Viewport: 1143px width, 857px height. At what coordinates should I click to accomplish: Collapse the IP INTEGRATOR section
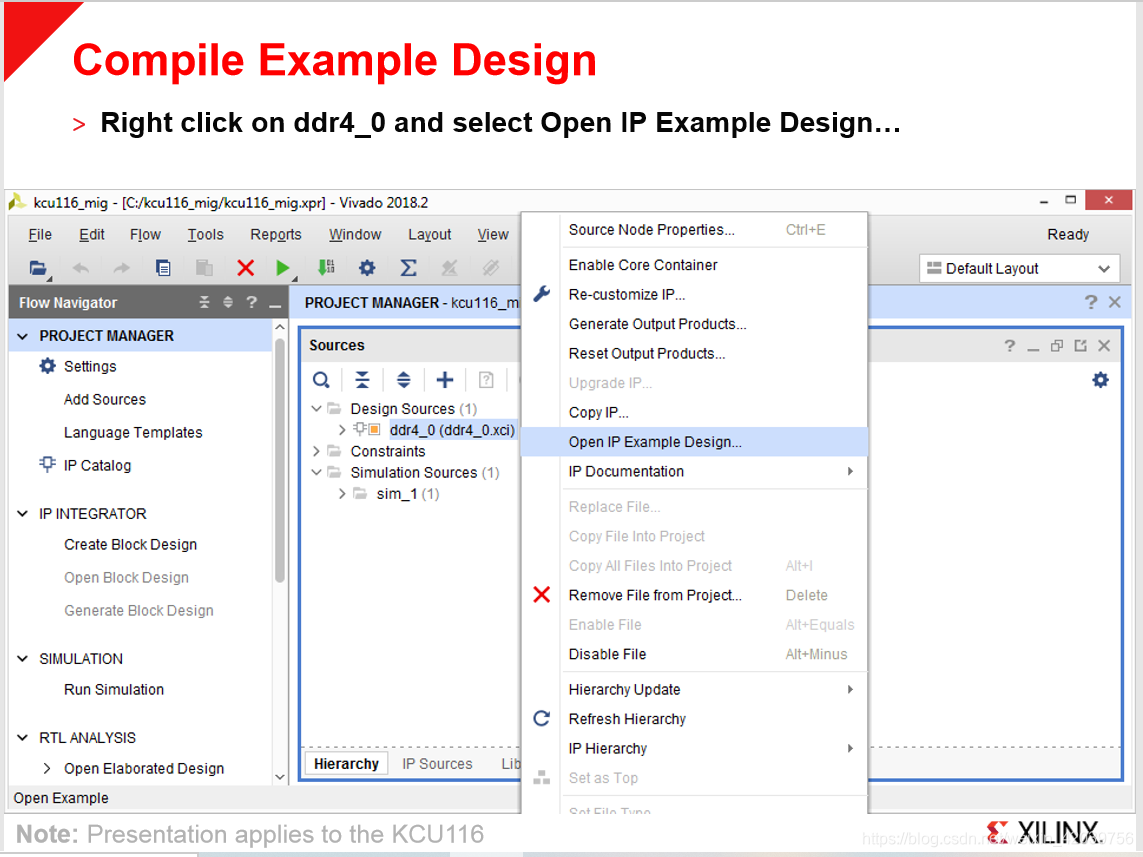23,514
